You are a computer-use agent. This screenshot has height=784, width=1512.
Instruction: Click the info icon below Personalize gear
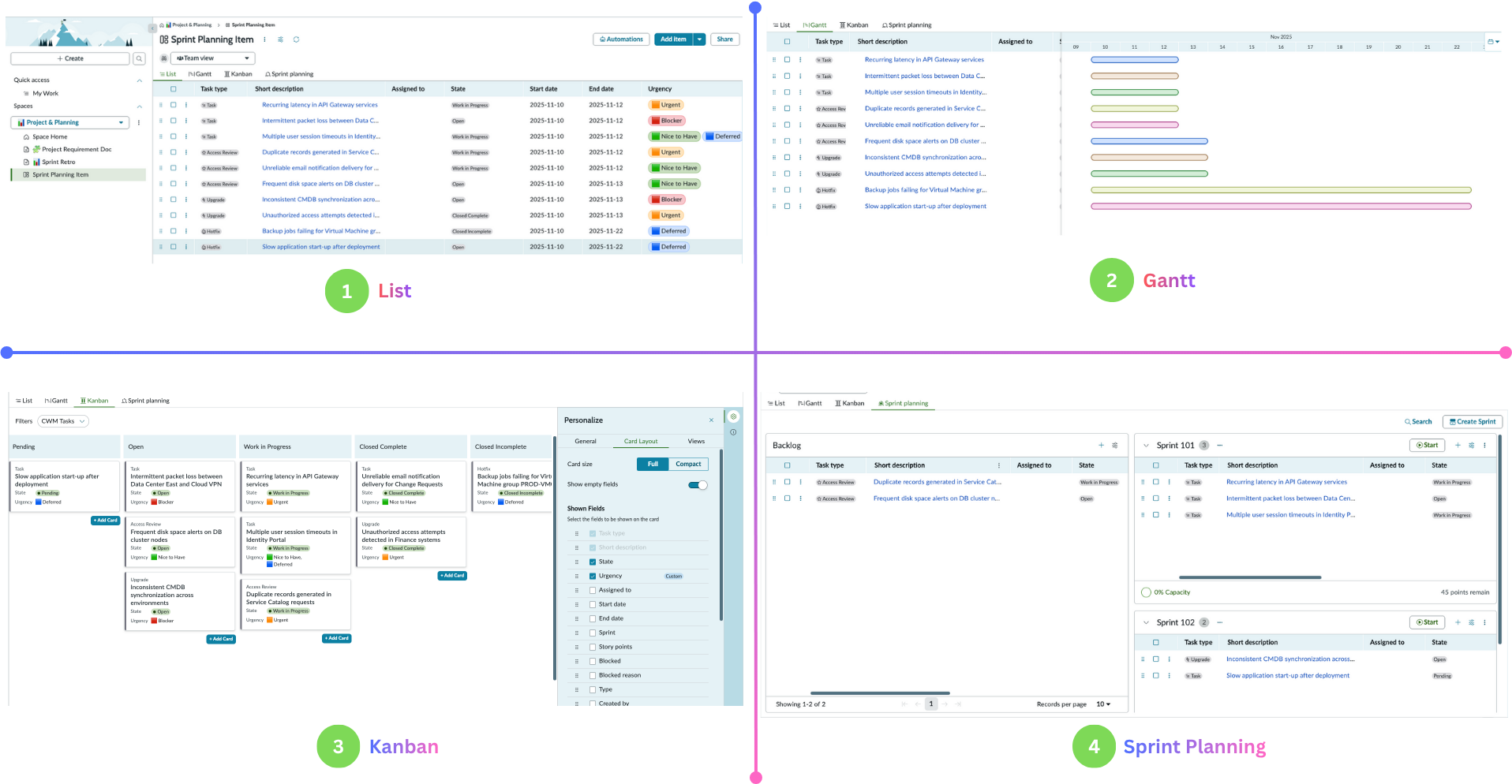coord(733,432)
